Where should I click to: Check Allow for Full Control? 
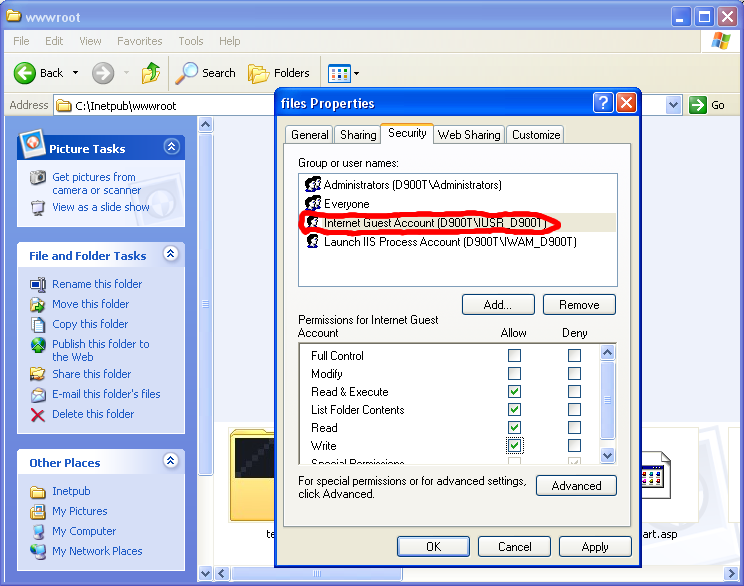(514, 355)
